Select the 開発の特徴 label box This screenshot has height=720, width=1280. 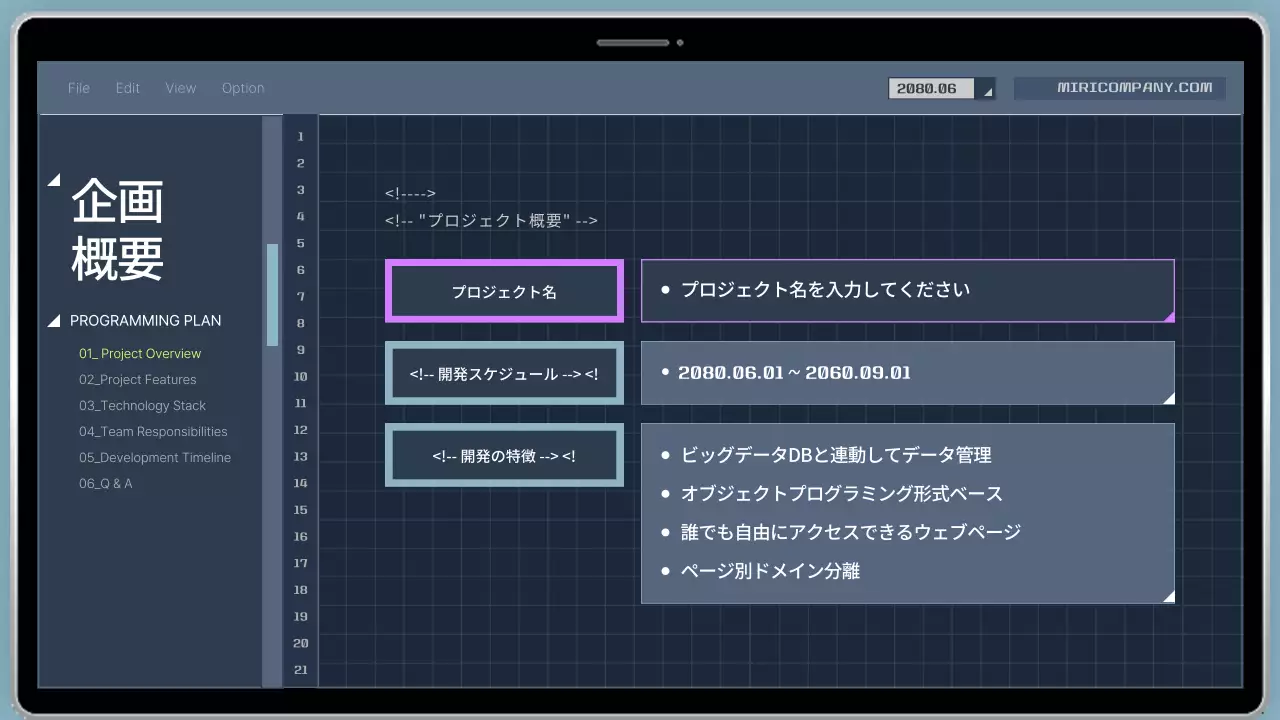tap(504, 455)
